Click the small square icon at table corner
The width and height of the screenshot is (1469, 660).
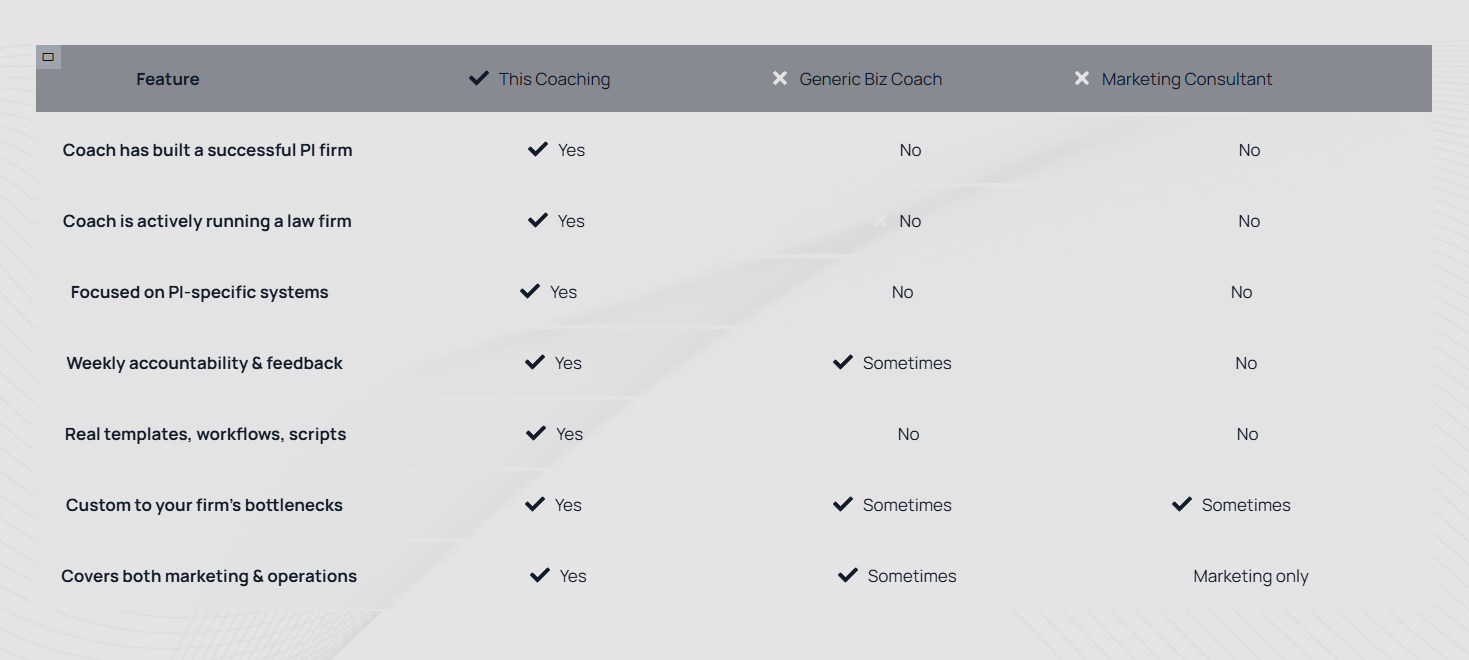coord(48,57)
